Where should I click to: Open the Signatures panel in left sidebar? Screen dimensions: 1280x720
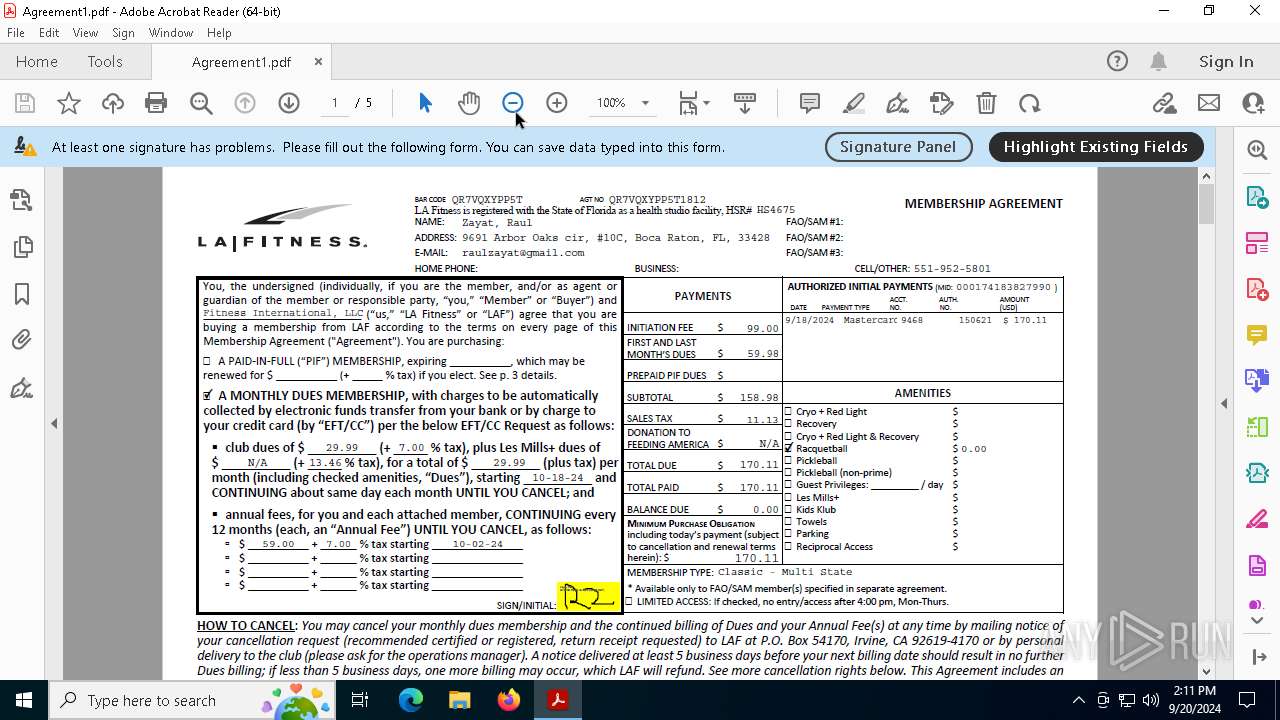(21, 388)
